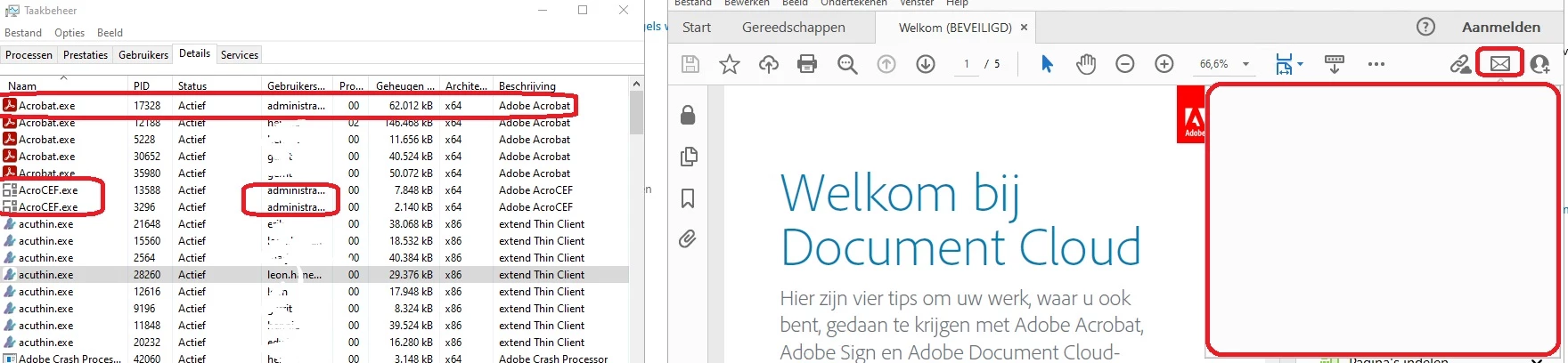Screen dimensions: 1568x363
Task: Select highlighted acuthin.exe row PID 28260
Action: pos(315,275)
